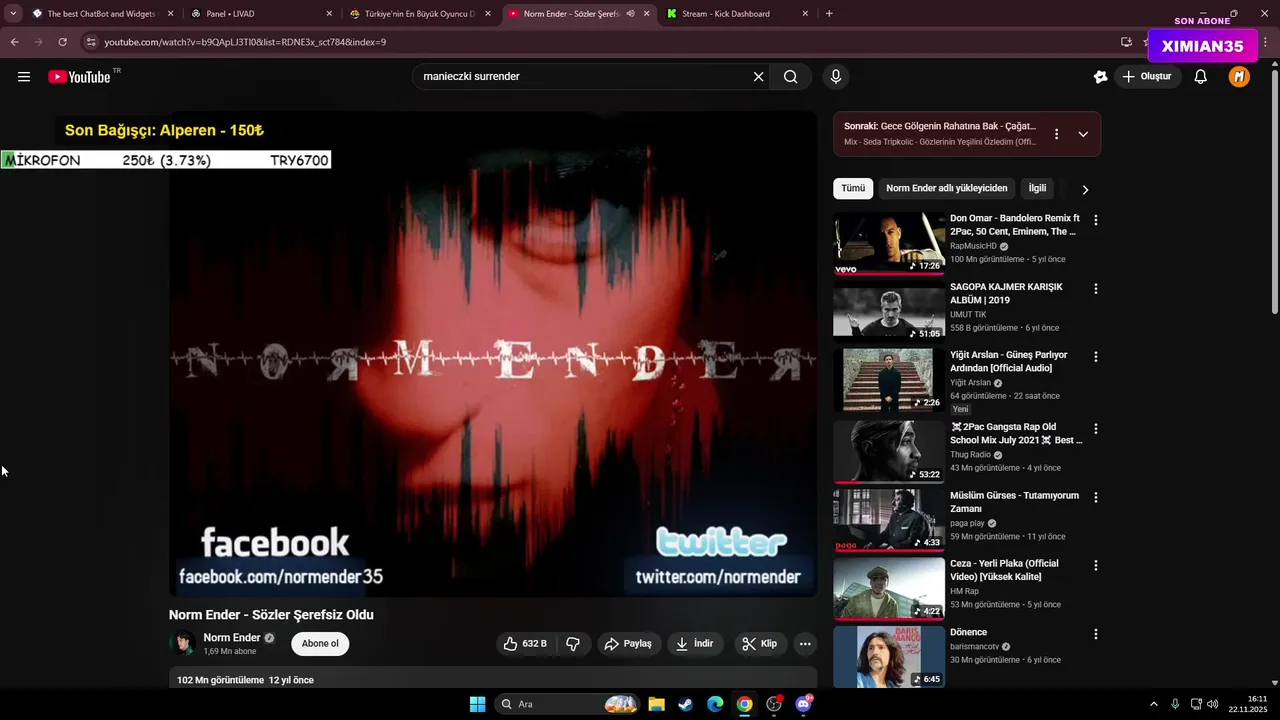
Task: Switch to Türkiye'nin En Büyük Oyuncu tab
Action: point(419,14)
